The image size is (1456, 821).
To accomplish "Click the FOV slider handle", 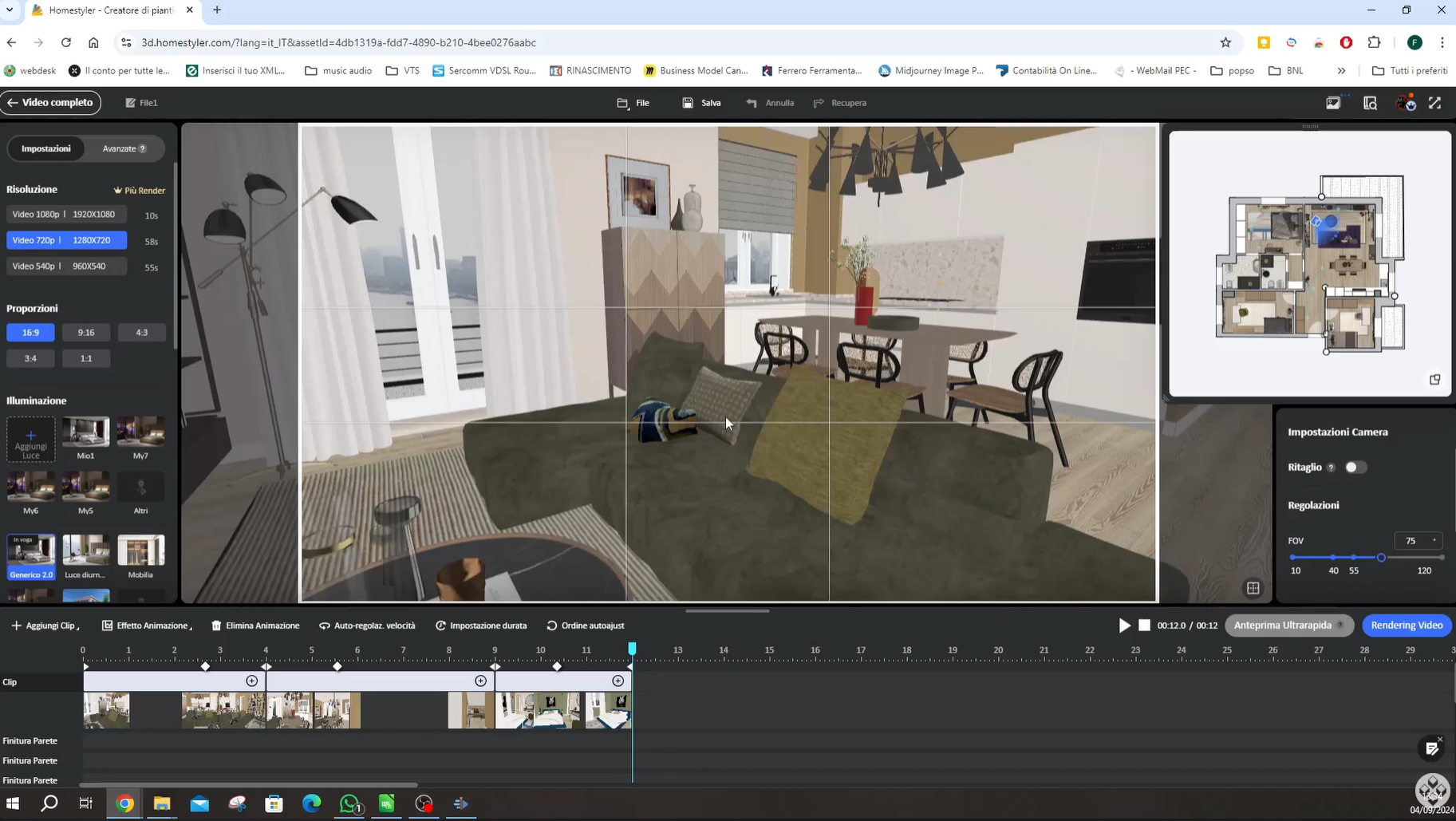I will point(1381,558).
